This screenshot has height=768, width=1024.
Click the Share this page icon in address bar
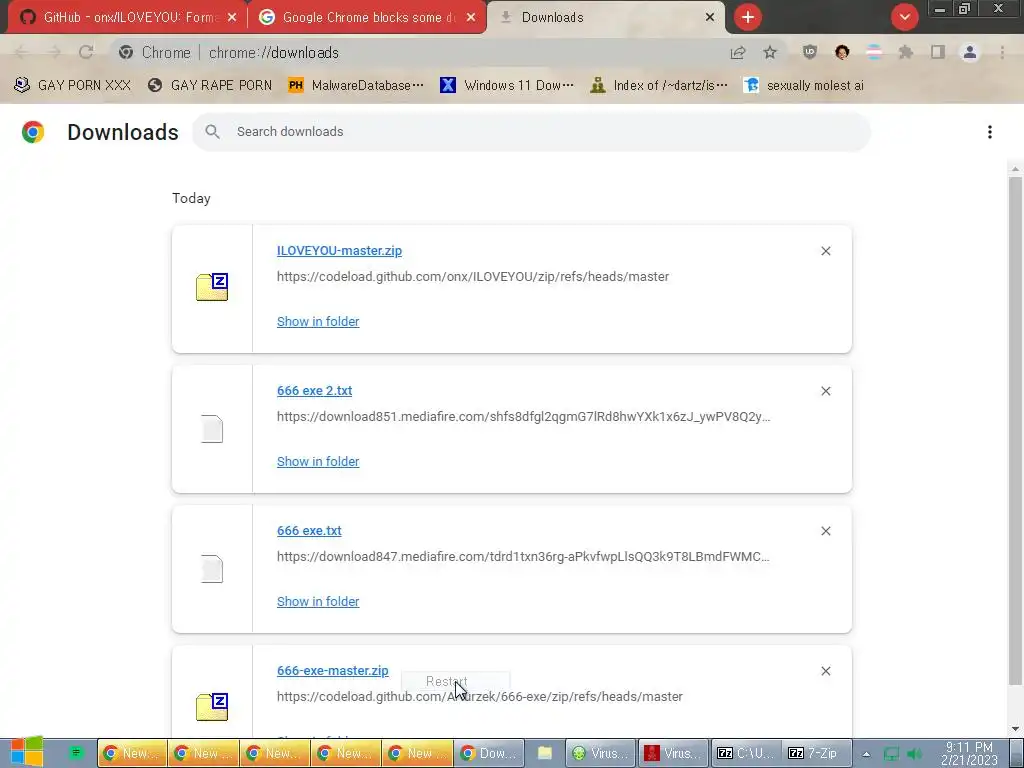pyautogui.click(x=738, y=53)
